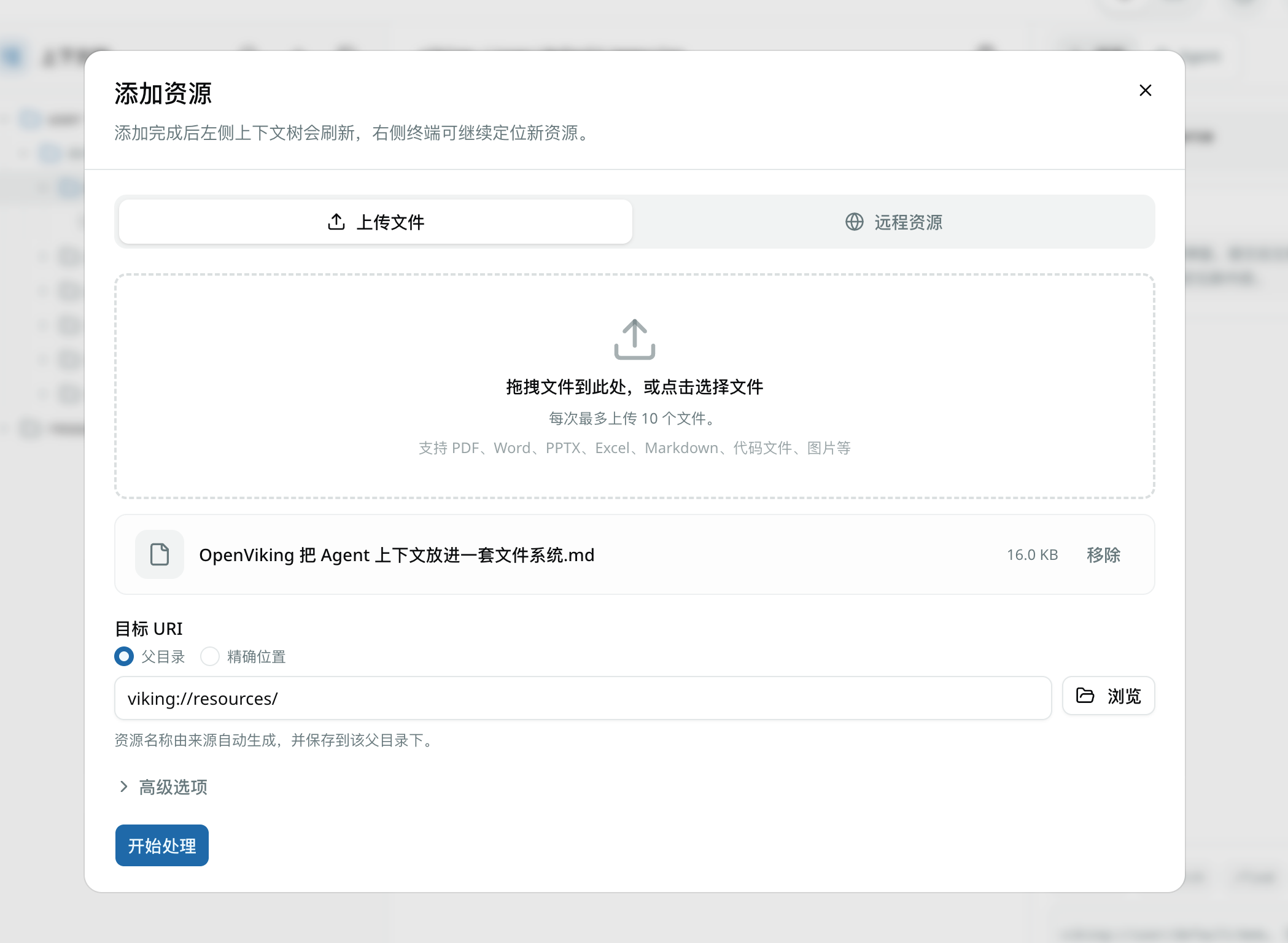Image resolution: width=1288 pixels, height=943 pixels.
Task: Expand the 高级选项 section
Action: pos(163,787)
